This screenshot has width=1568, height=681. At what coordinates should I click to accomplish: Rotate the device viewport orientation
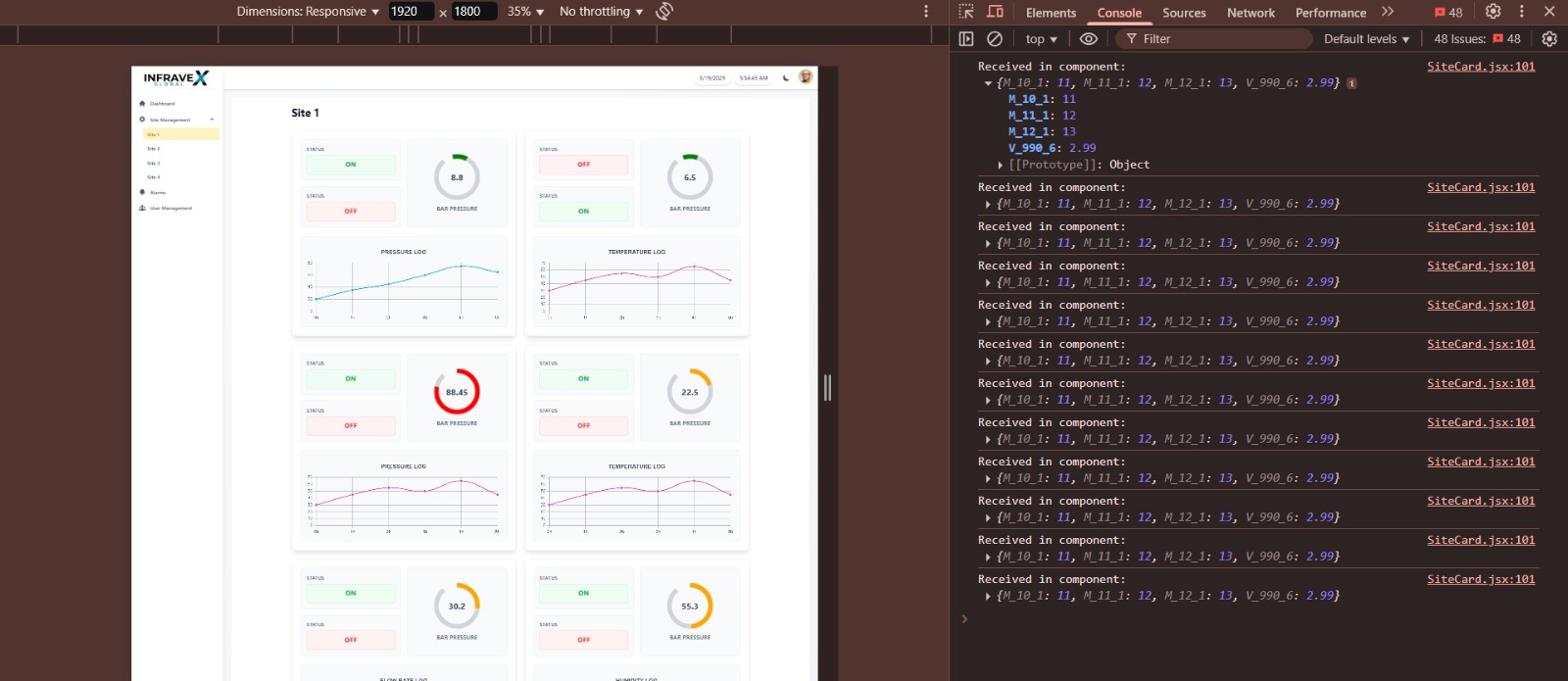[664, 12]
